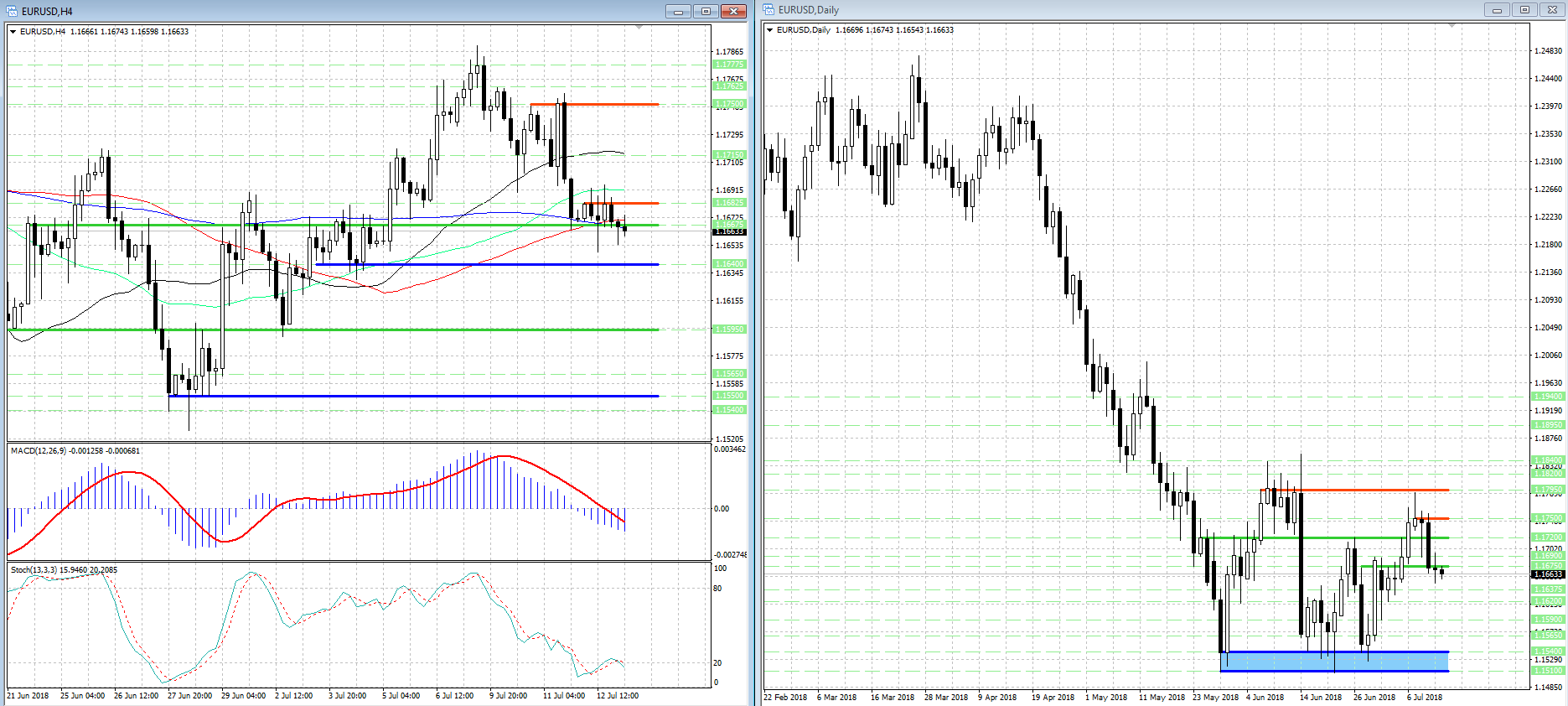Maximize the EURUSD,Daily chart window
The width and height of the screenshot is (1568, 706).
tap(1524, 10)
